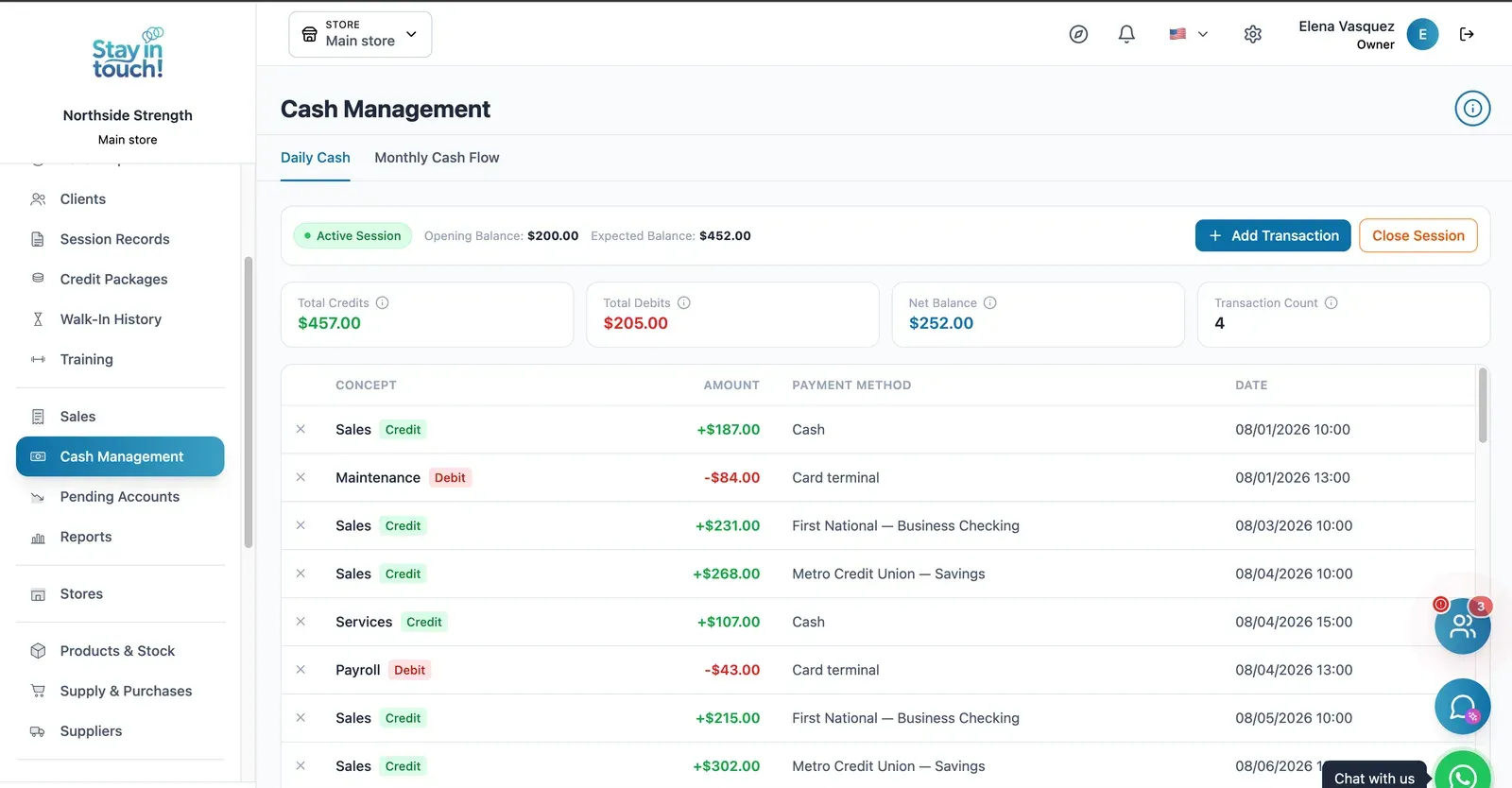Switch to the Monthly Cash Flow tab
1512x788 pixels.
[437, 158]
